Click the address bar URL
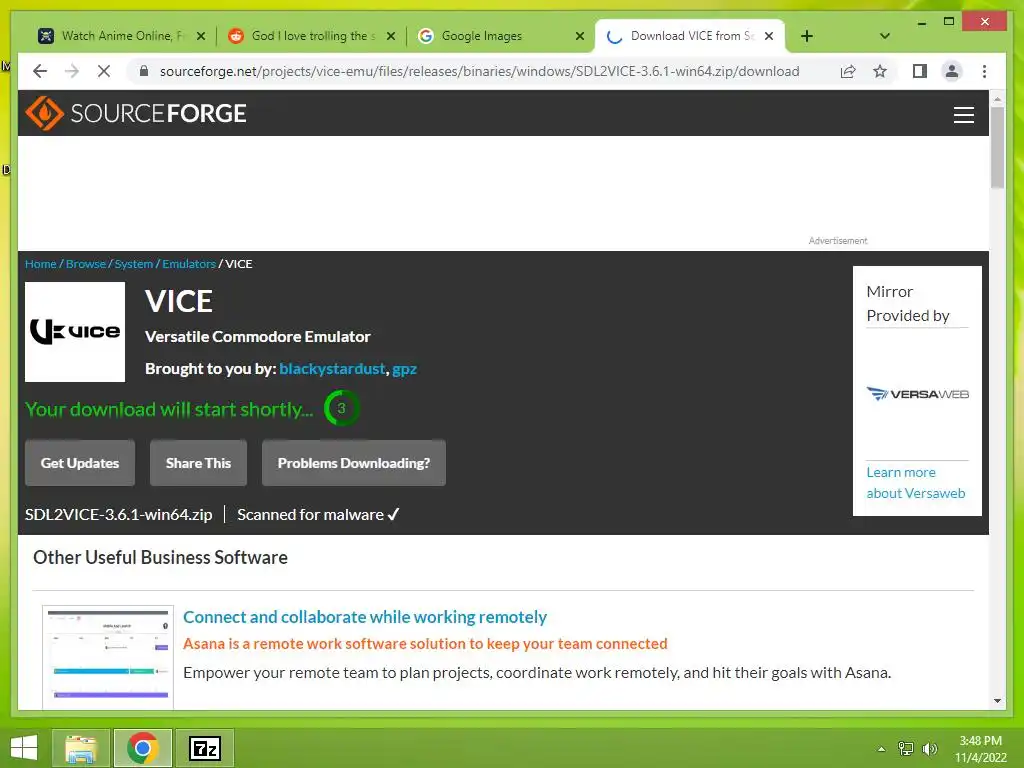The image size is (1024, 768). [x=479, y=71]
